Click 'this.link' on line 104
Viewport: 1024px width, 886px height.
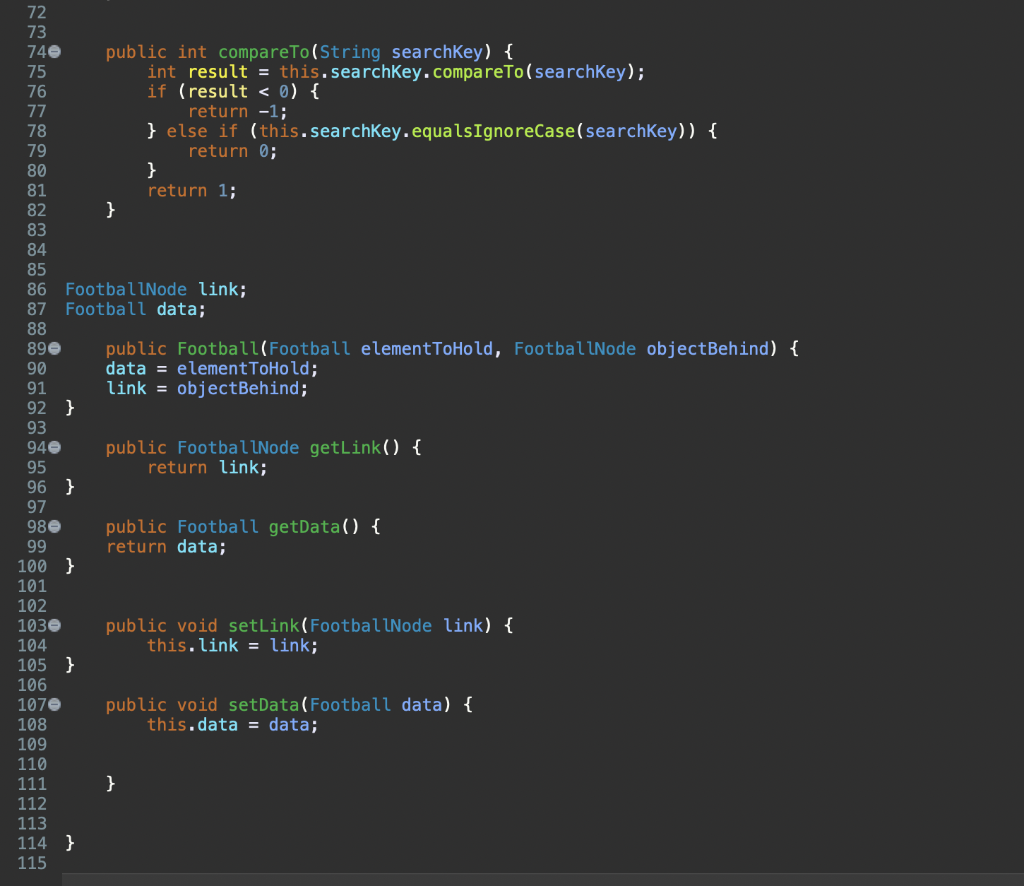(x=193, y=646)
